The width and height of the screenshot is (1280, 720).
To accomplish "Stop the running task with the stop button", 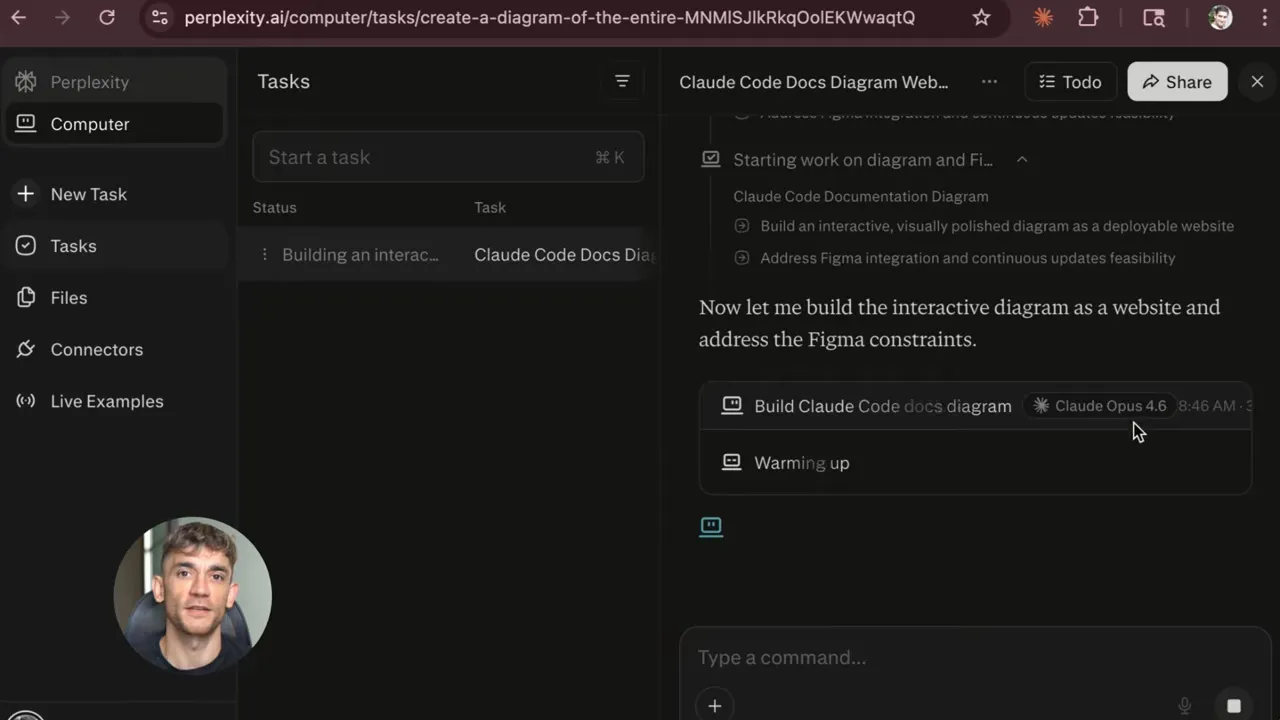I will point(1234,706).
